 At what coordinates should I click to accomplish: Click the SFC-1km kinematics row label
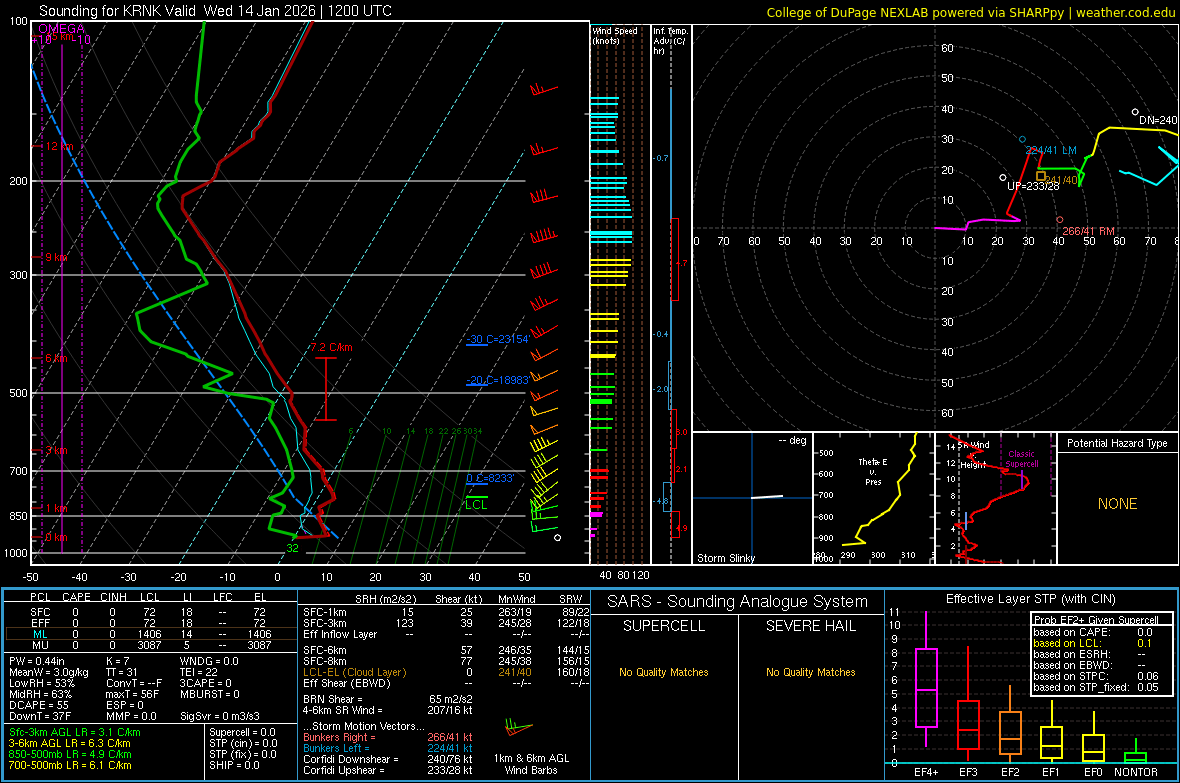tap(324, 612)
